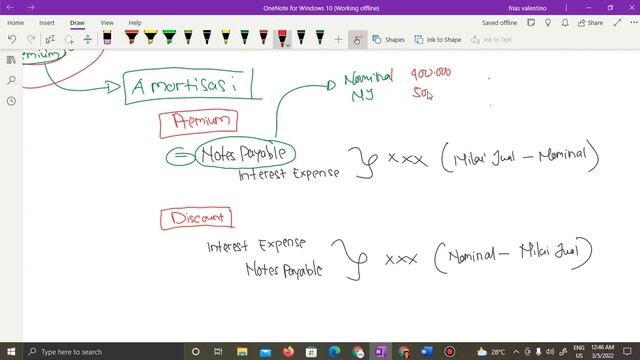The image size is (640, 360).
Task: Open Settings and More ellipsis menu
Action: (633, 23)
